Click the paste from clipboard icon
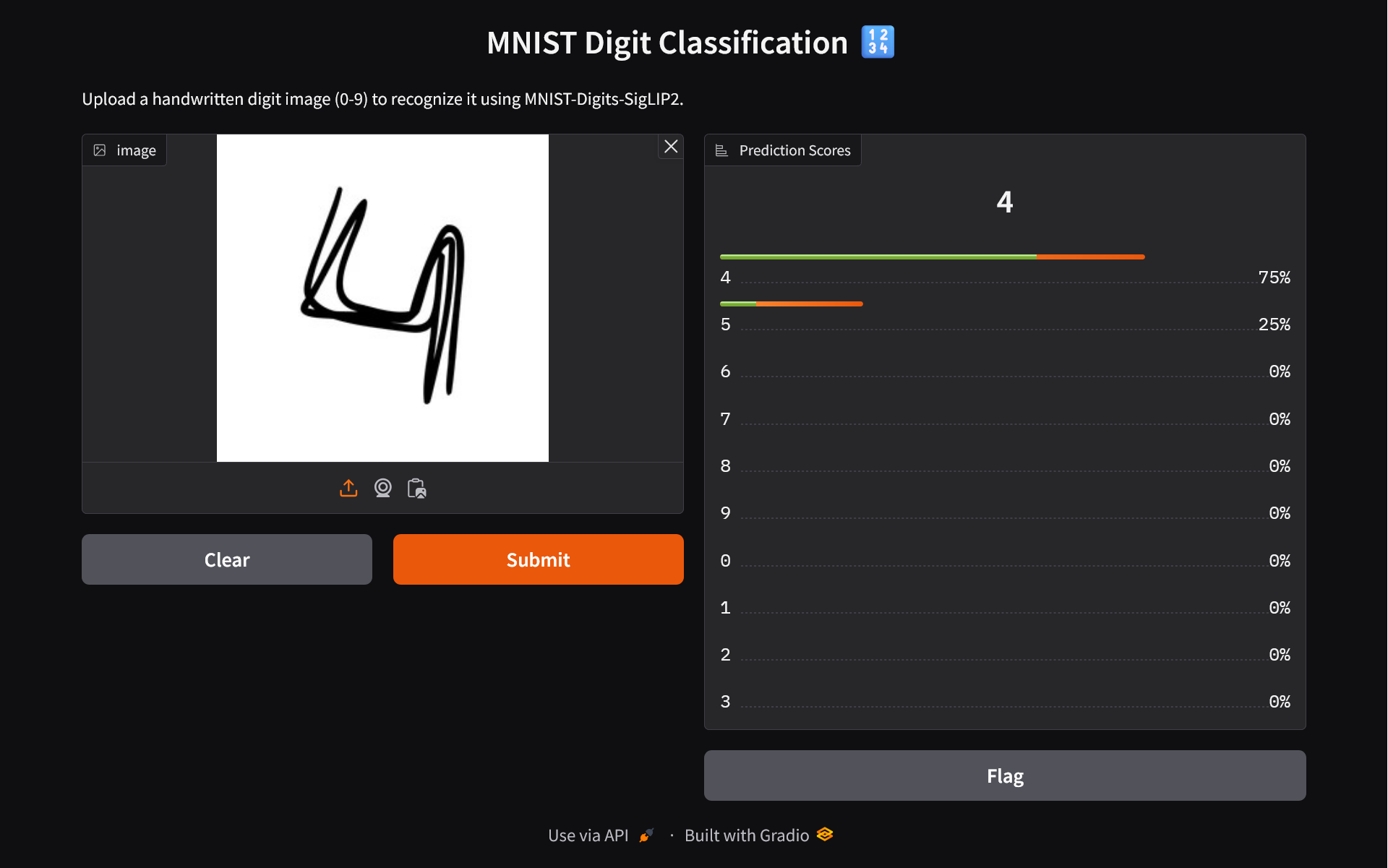Image resolution: width=1388 pixels, height=868 pixels. [x=416, y=489]
